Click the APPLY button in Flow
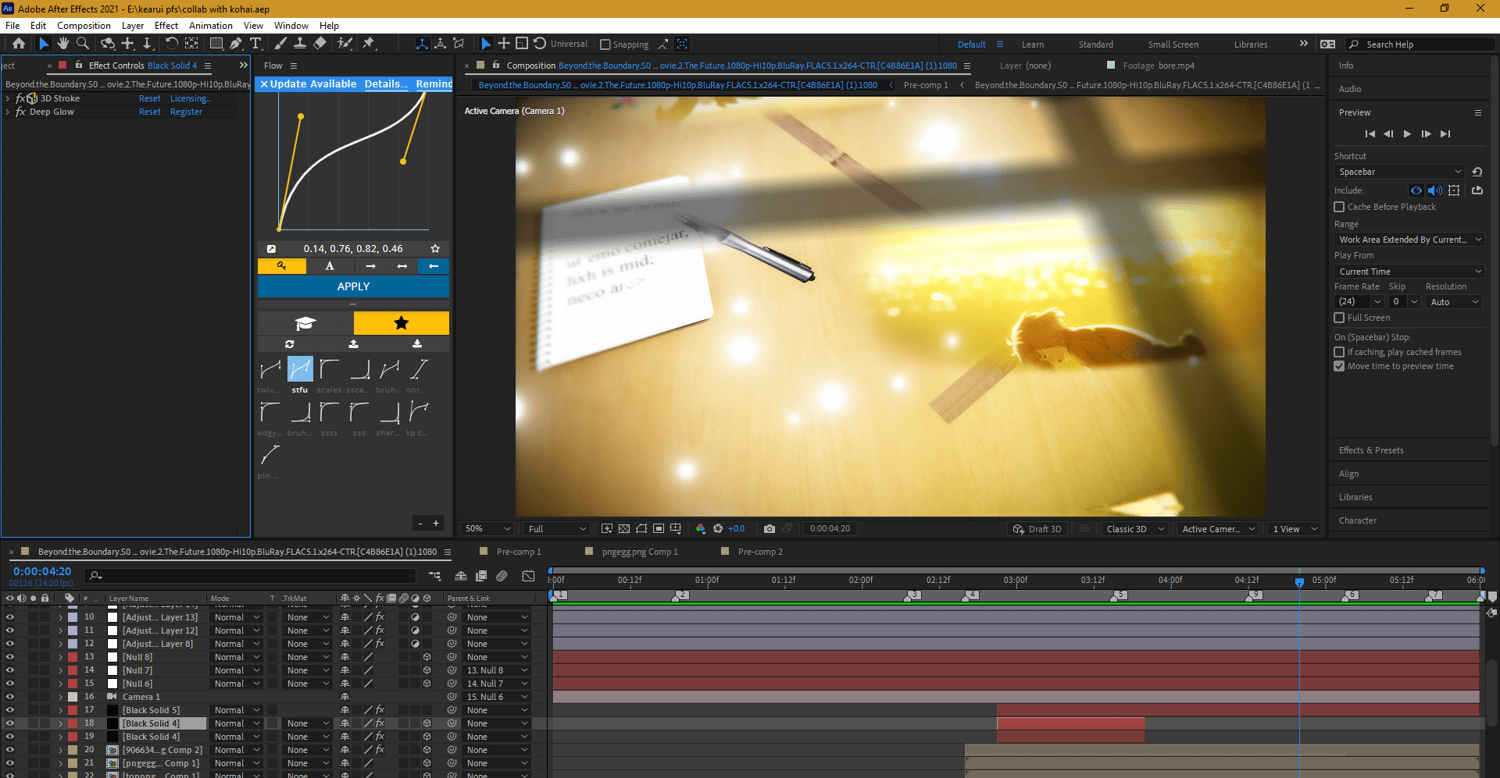This screenshot has height=778, width=1500. coord(353,287)
